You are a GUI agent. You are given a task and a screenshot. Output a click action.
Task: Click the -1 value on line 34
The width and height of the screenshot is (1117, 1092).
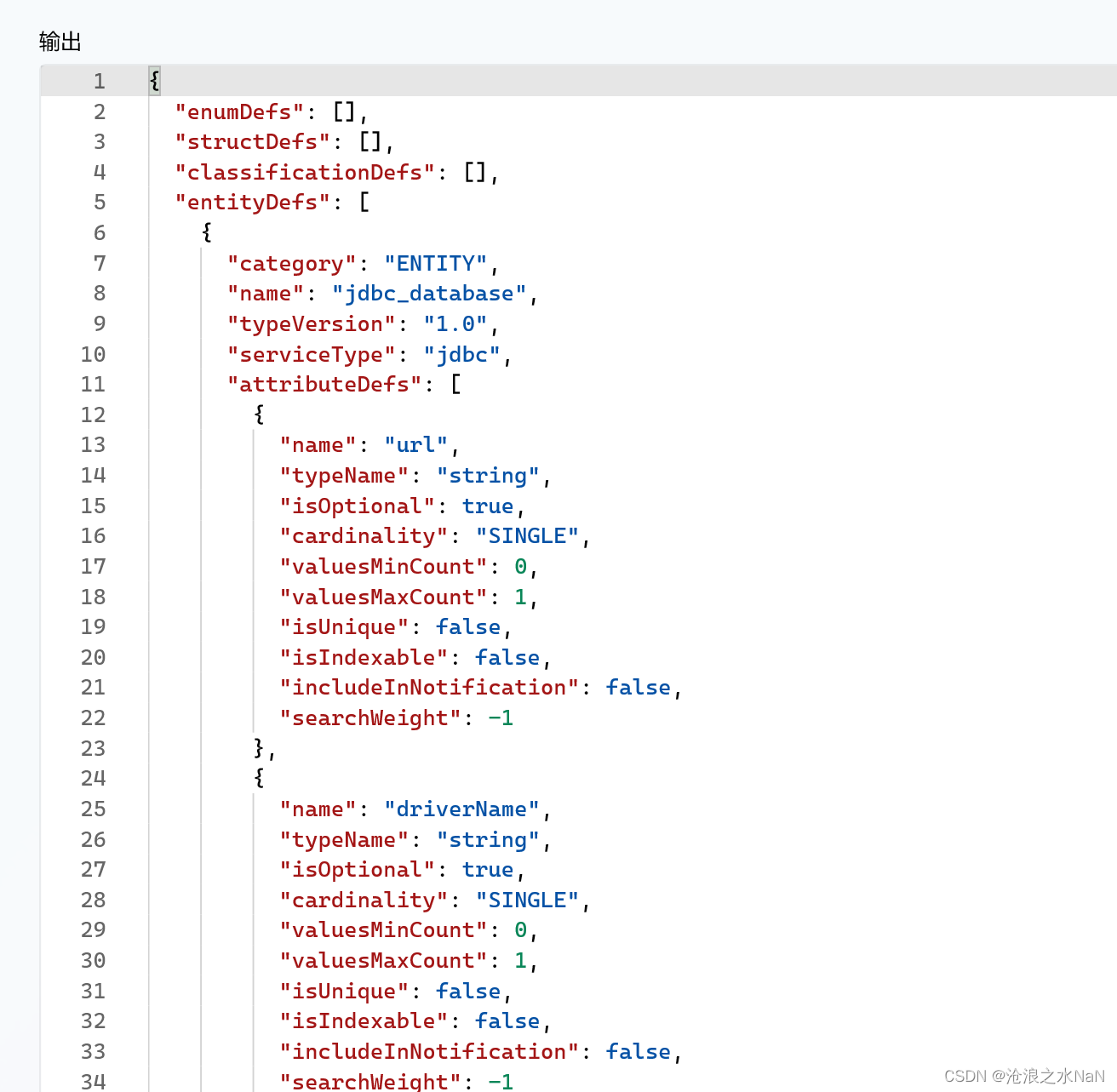(501, 1082)
